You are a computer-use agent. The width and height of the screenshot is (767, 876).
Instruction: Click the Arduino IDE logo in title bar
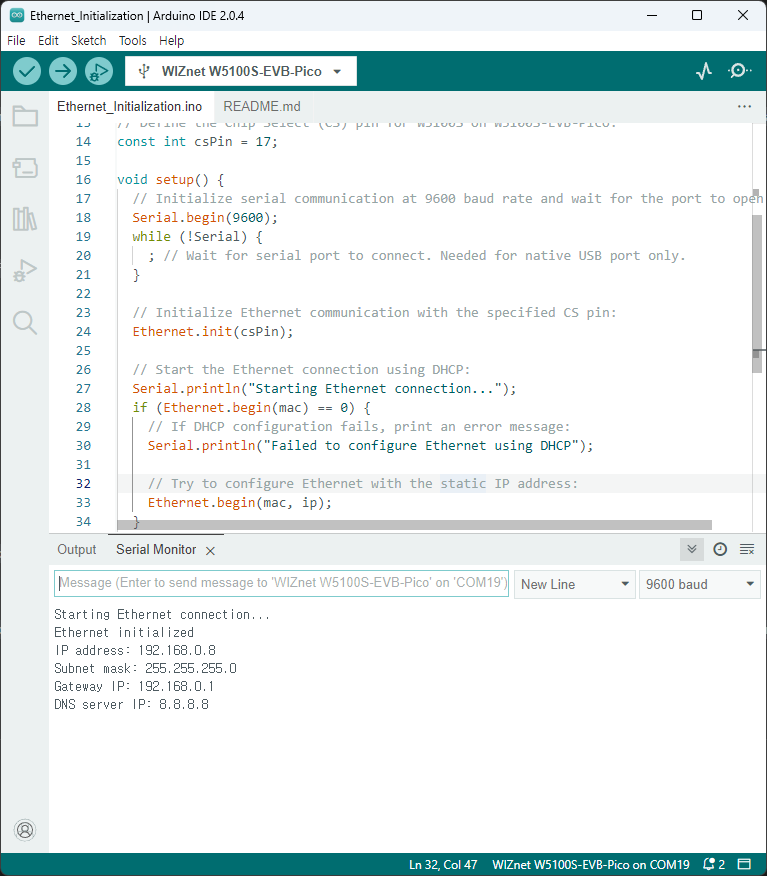tap(17, 15)
